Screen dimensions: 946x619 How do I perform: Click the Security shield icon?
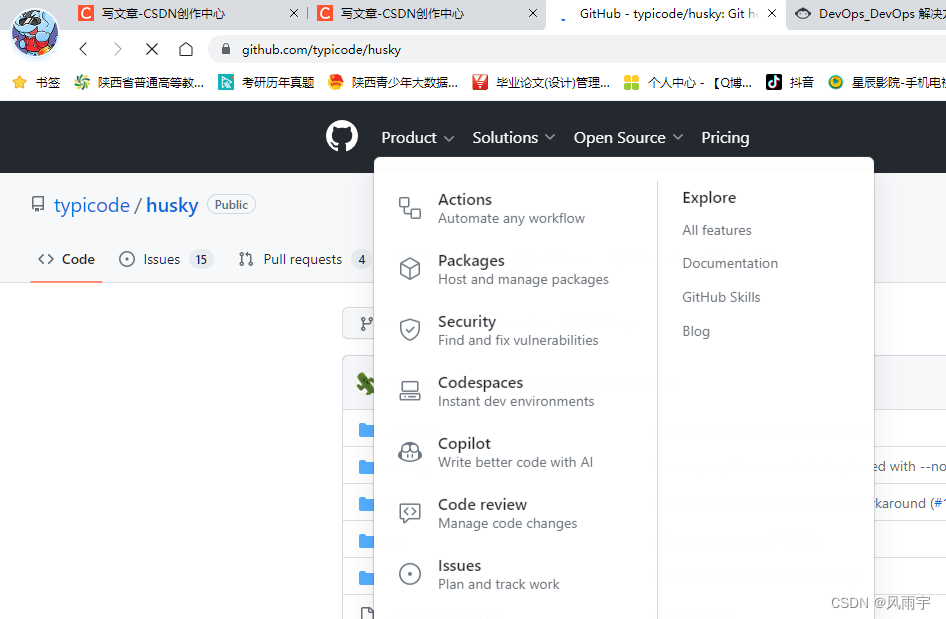point(410,330)
